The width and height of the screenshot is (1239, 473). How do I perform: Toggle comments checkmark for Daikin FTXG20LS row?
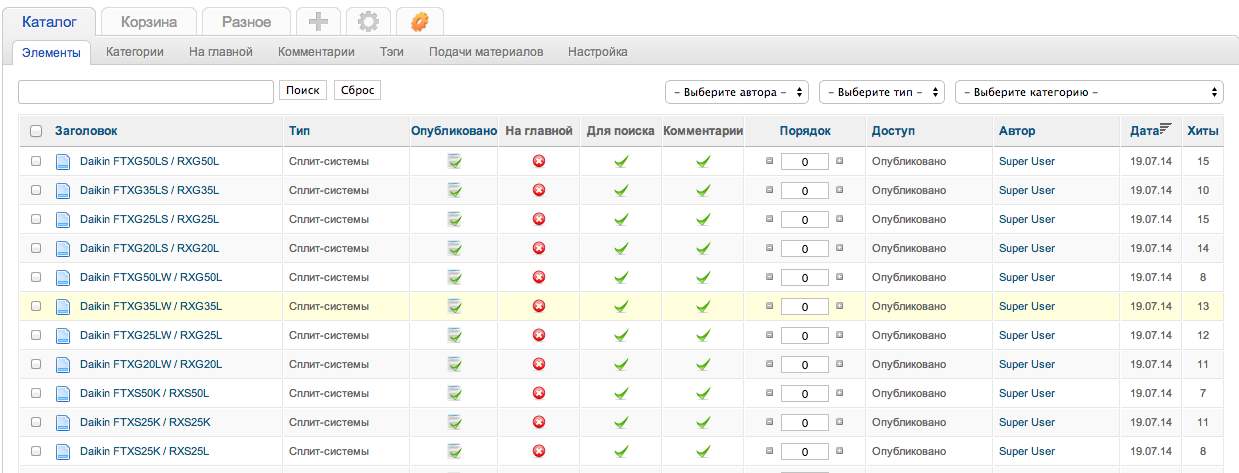(703, 248)
